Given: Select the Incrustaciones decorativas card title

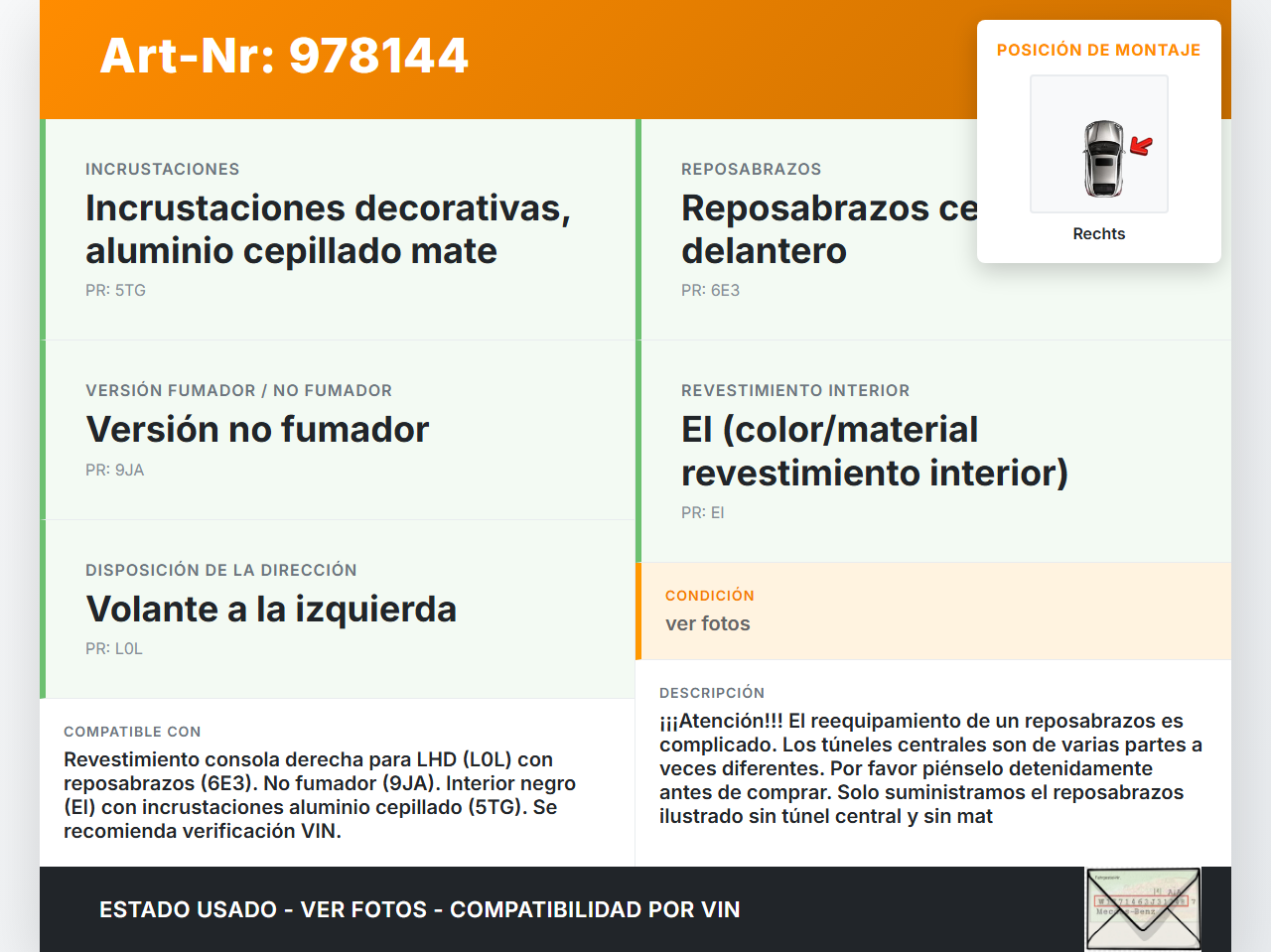Looking at the screenshot, I should [x=328, y=229].
